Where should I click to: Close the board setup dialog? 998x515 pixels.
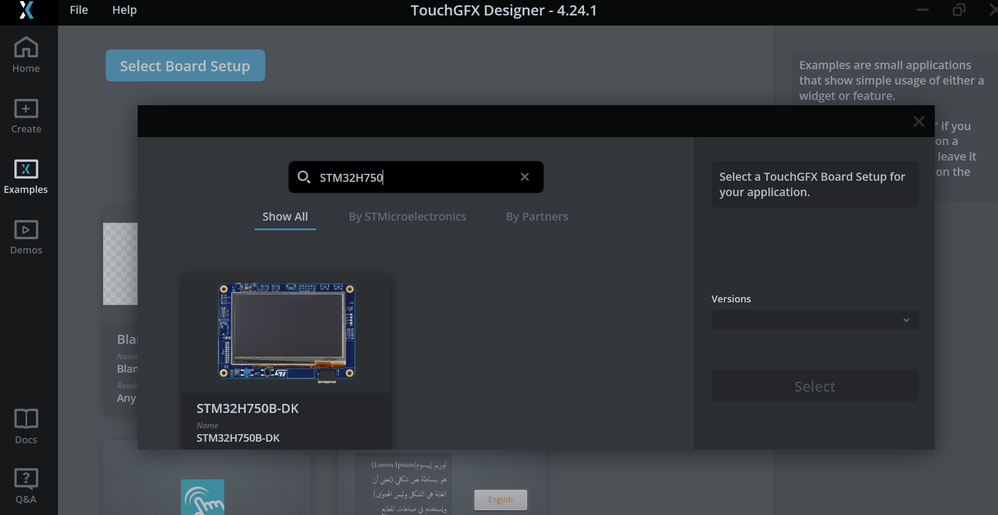coord(918,122)
